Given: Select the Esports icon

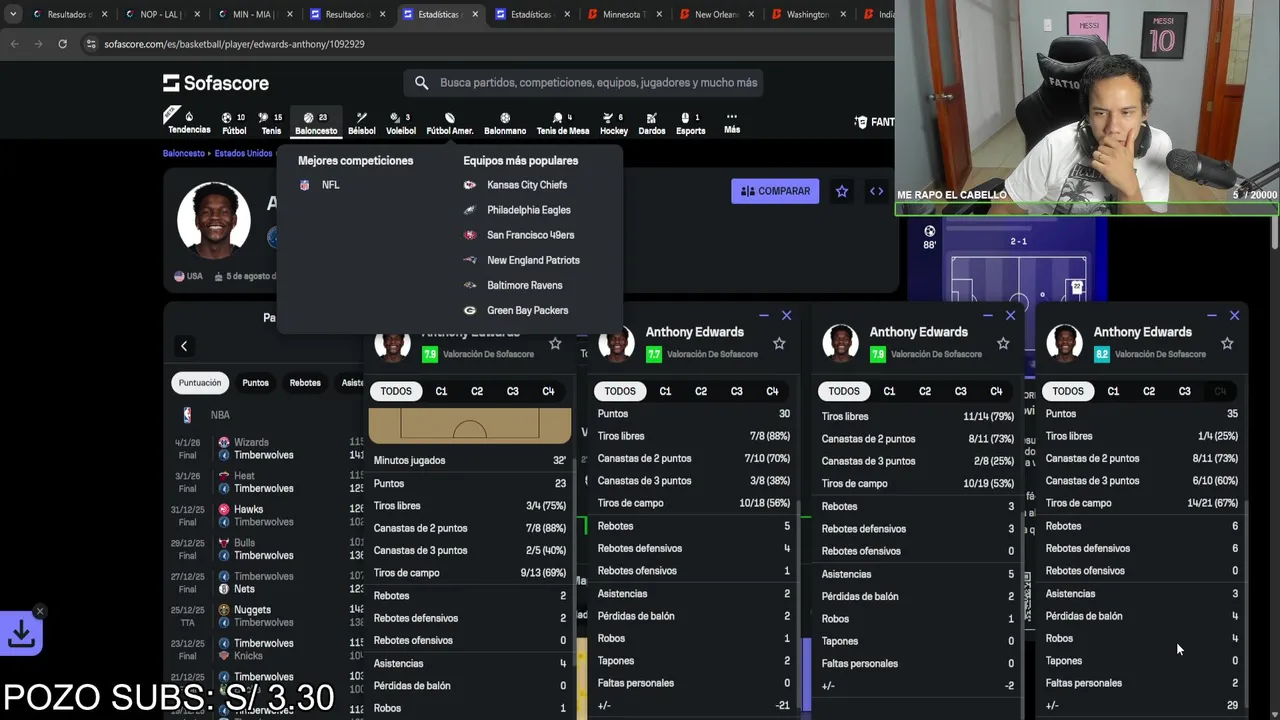Looking at the screenshot, I should point(691,122).
